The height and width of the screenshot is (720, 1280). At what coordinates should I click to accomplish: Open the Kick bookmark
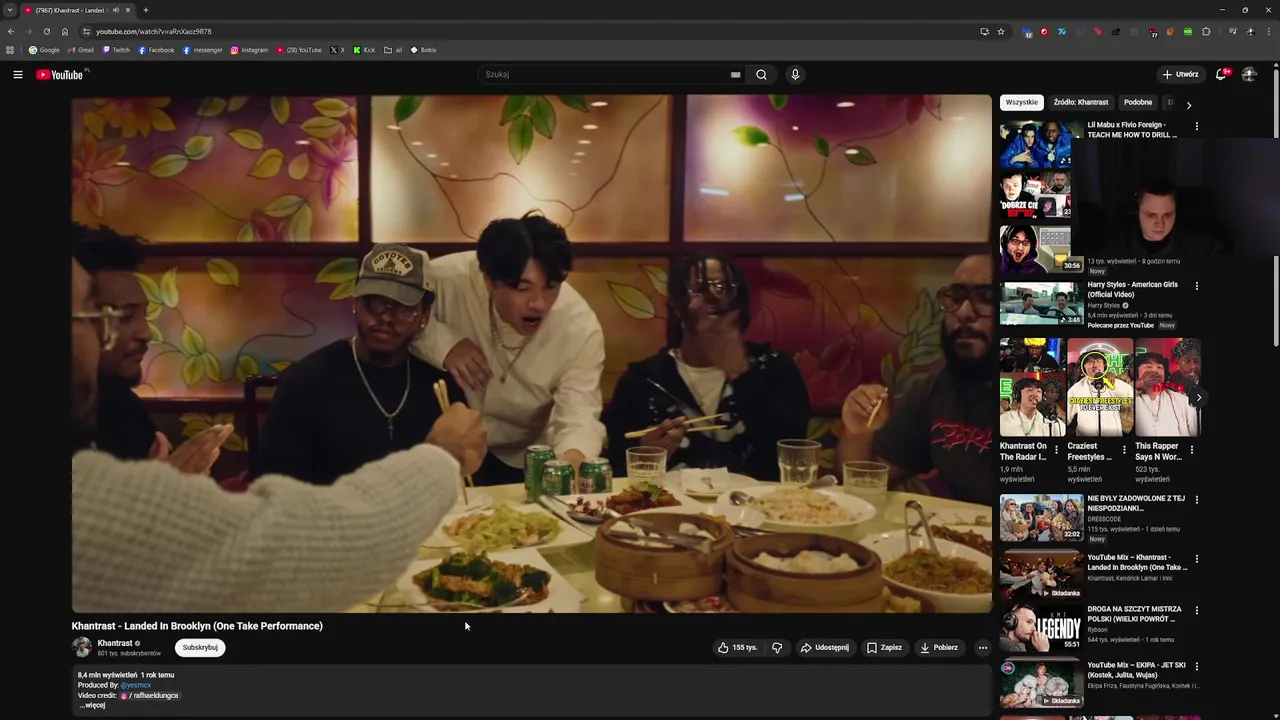point(364,50)
